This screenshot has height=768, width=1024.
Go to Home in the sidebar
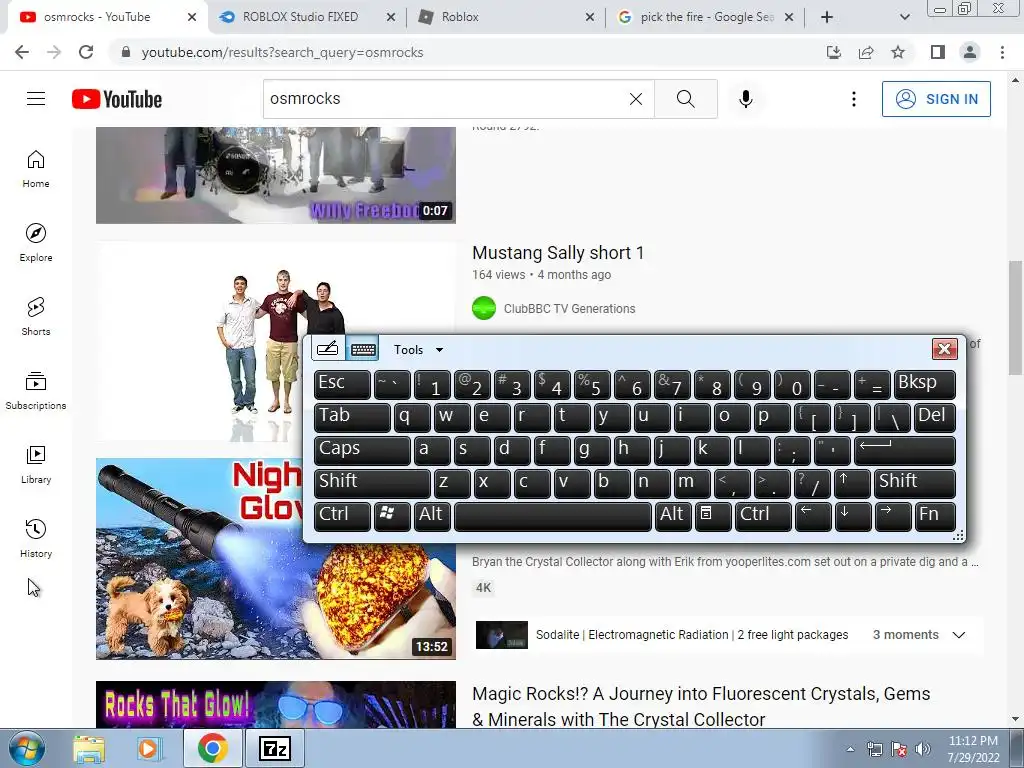pos(36,169)
